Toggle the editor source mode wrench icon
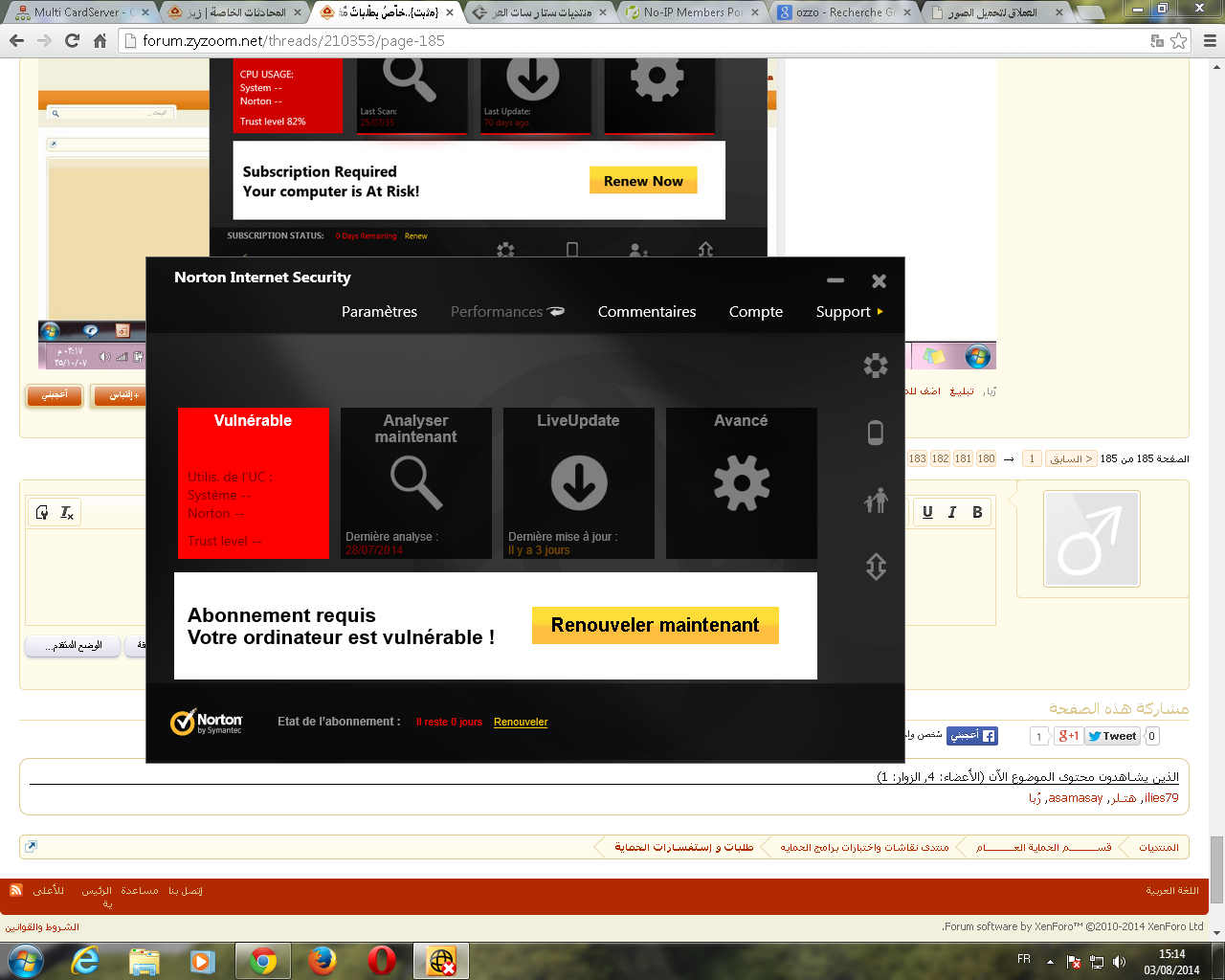Image resolution: width=1225 pixels, height=980 pixels. point(42,513)
